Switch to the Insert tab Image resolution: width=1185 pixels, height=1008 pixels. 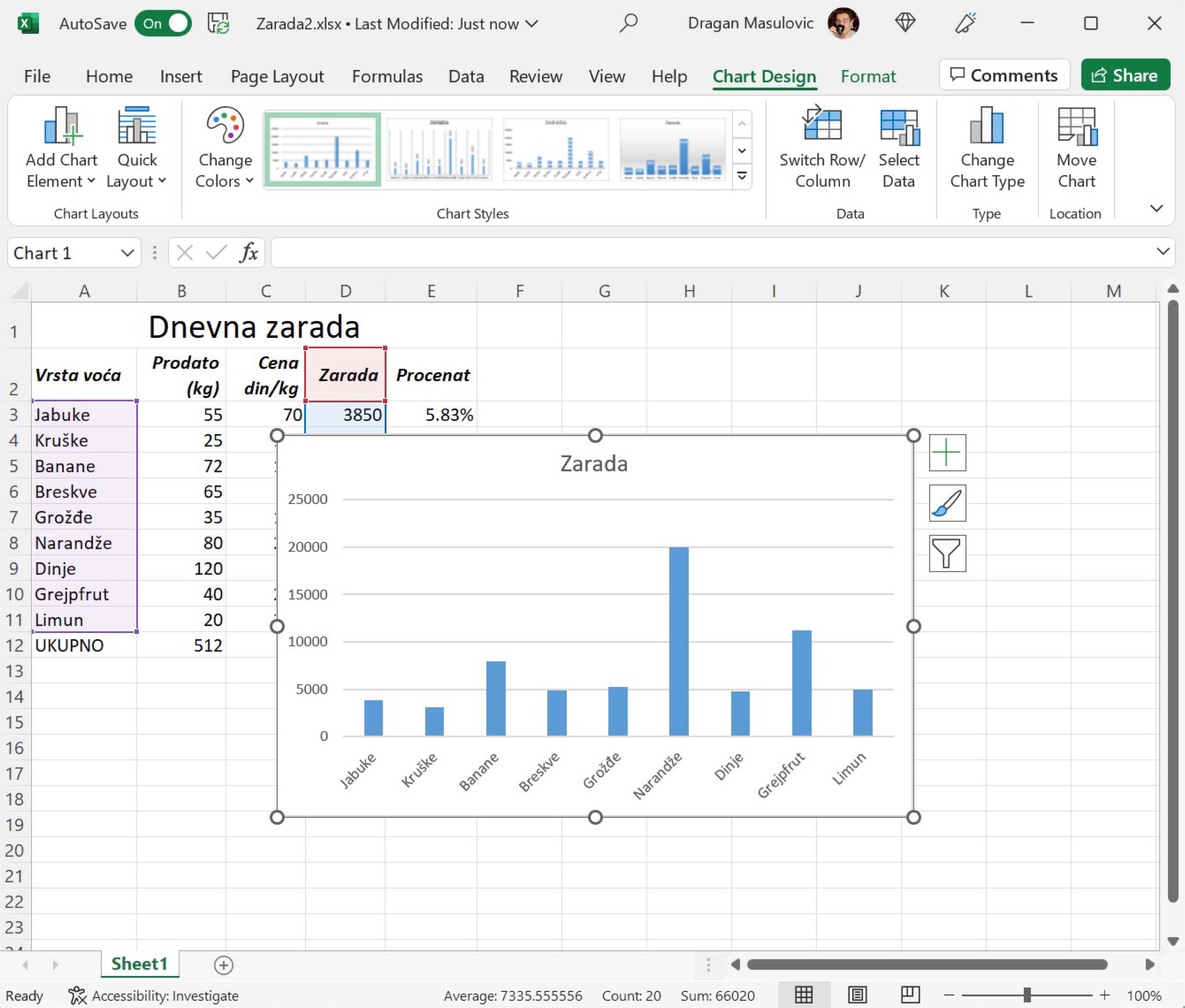181,76
